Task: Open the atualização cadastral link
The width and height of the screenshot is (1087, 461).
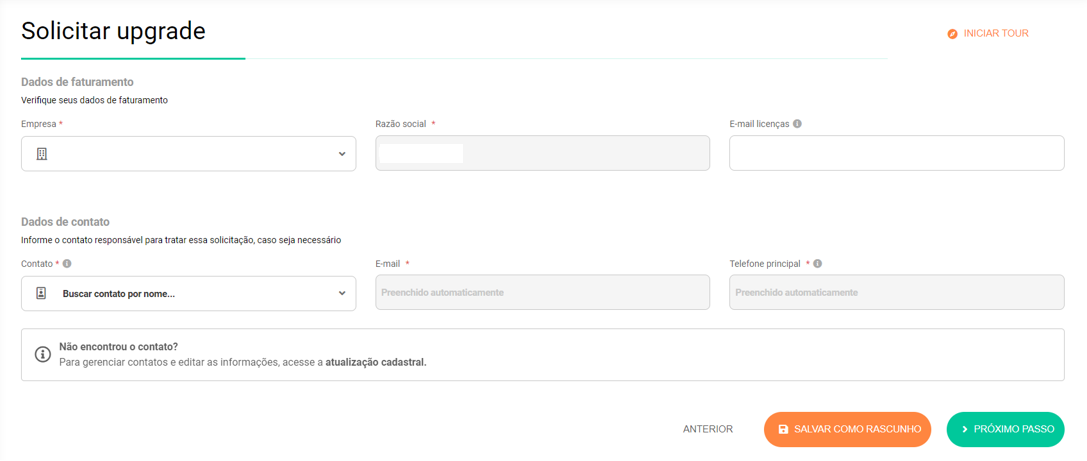Action: pos(376,362)
